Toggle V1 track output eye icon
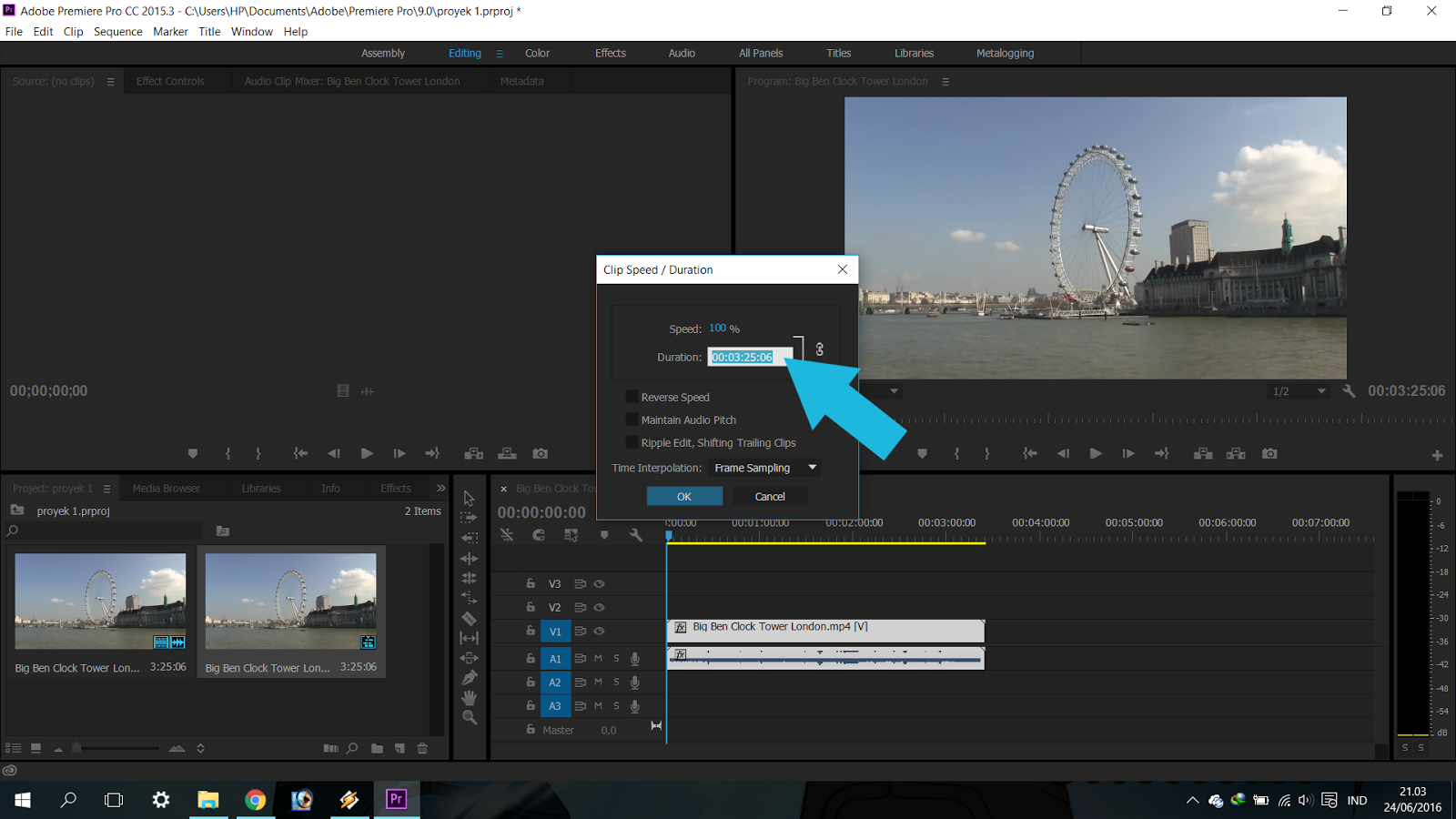The image size is (1456, 819). click(x=599, y=631)
